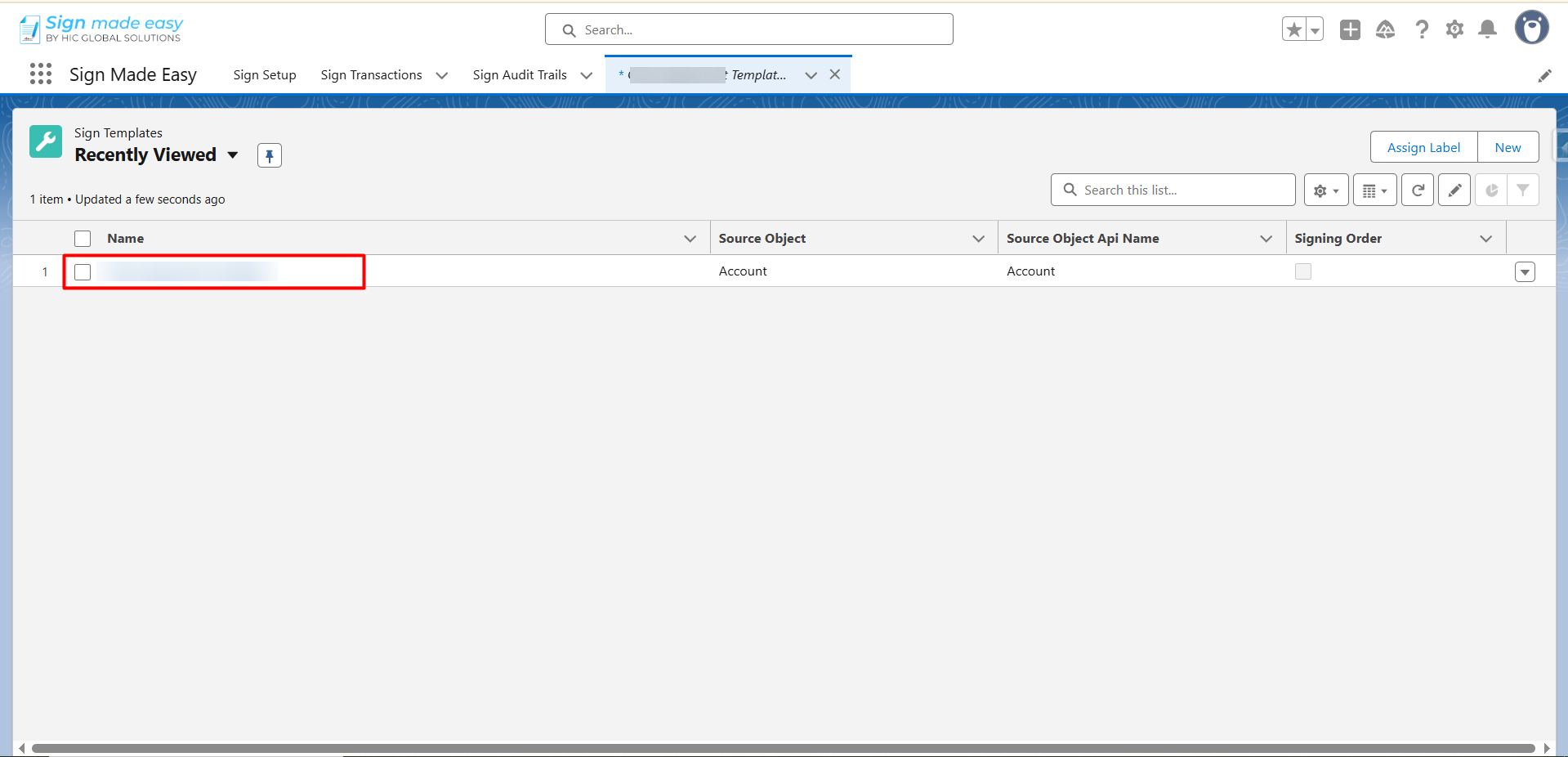Sort by the Source Object column header
Screen dimensions: 1568x757
762,239
